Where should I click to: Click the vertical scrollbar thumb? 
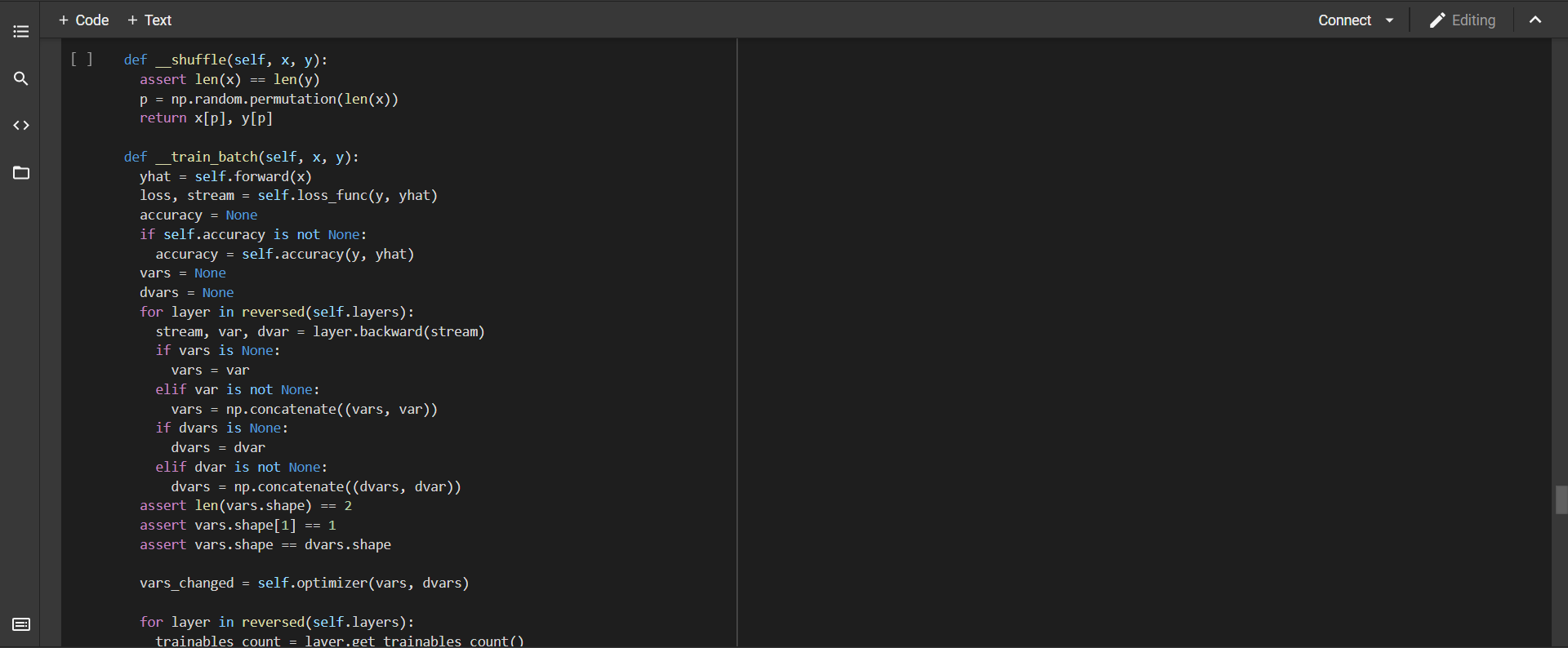(x=1561, y=499)
